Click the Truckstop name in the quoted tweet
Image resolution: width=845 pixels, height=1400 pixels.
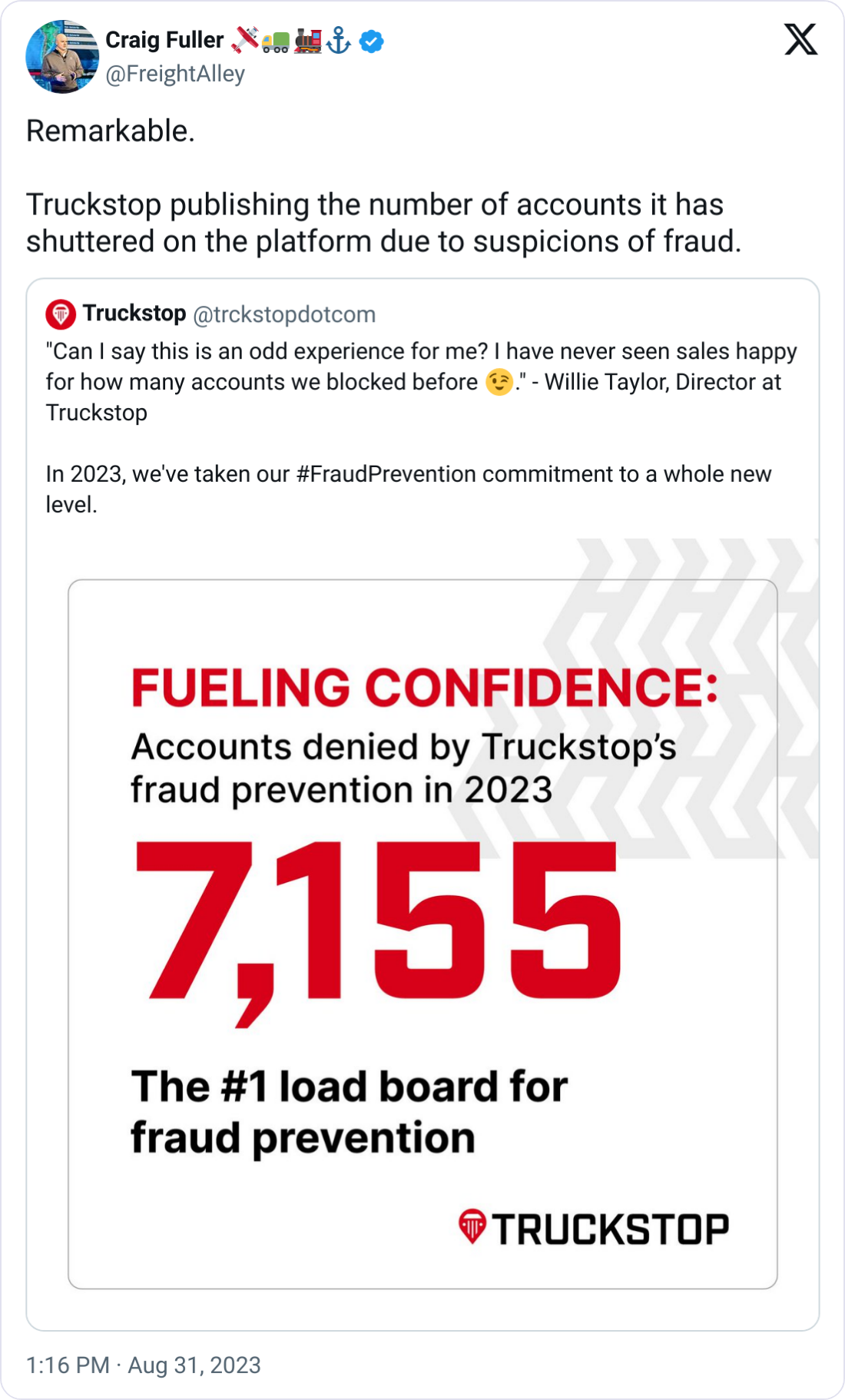pyautogui.click(x=134, y=314)
